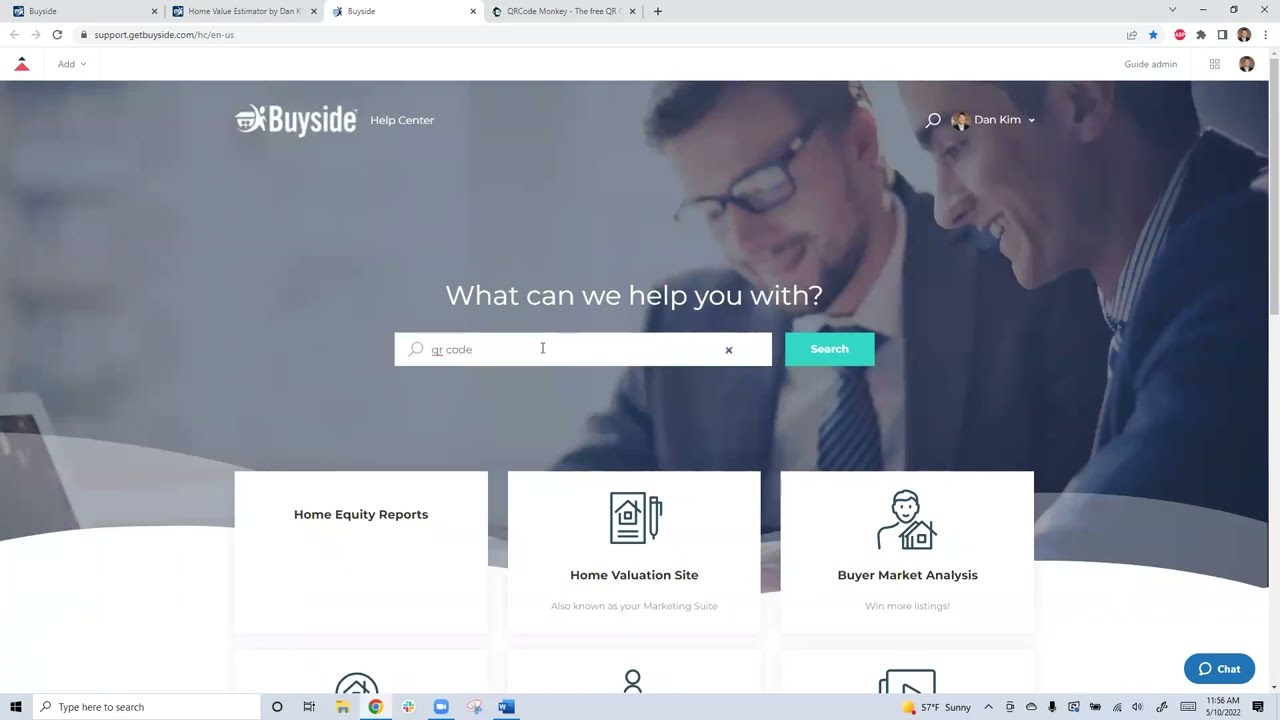The height and width of the screenshot is (720, 1280).
Task: Click the microphone tray icon
Action: pyautogui.click(x=1052, y=707)
